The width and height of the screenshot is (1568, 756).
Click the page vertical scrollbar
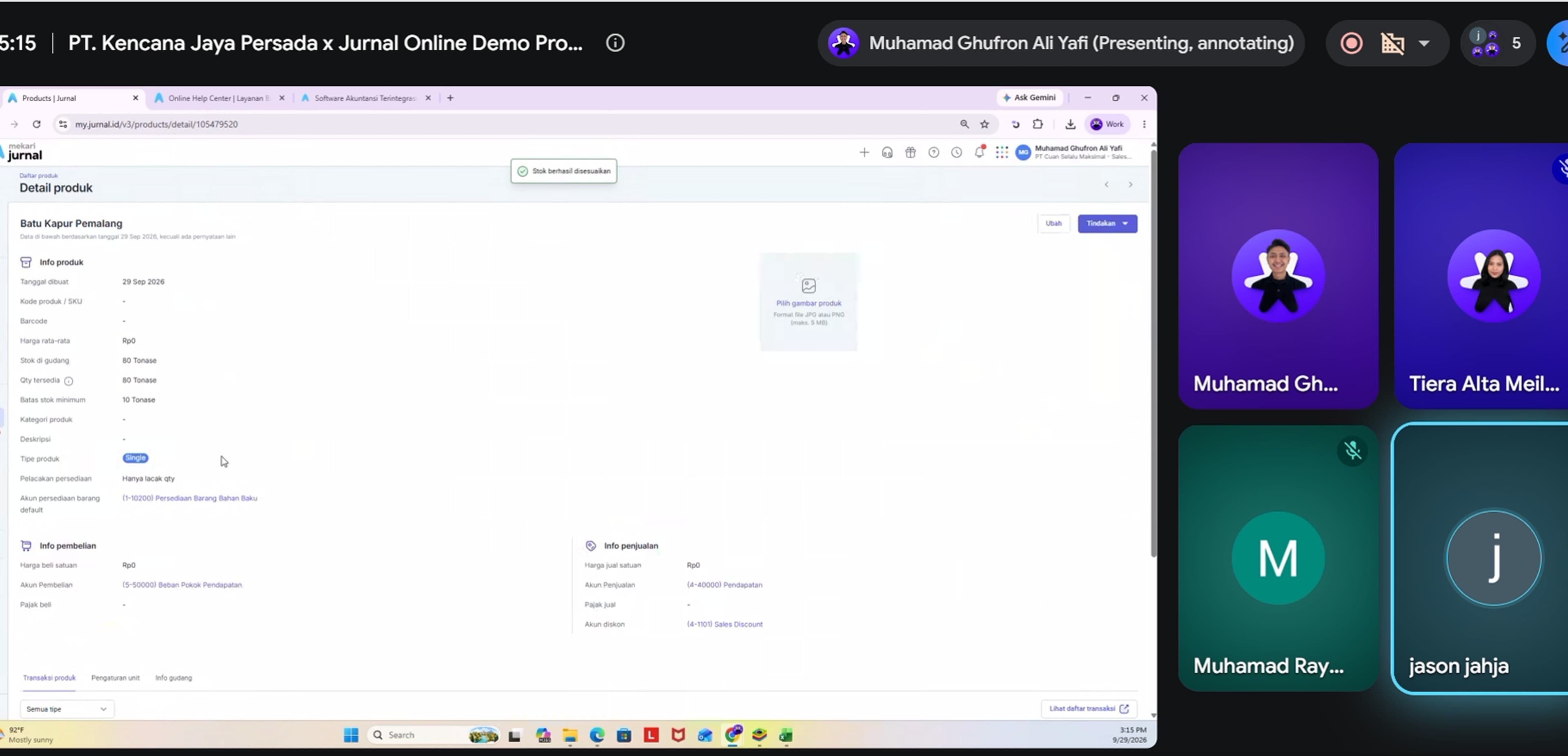[1154, 353]
